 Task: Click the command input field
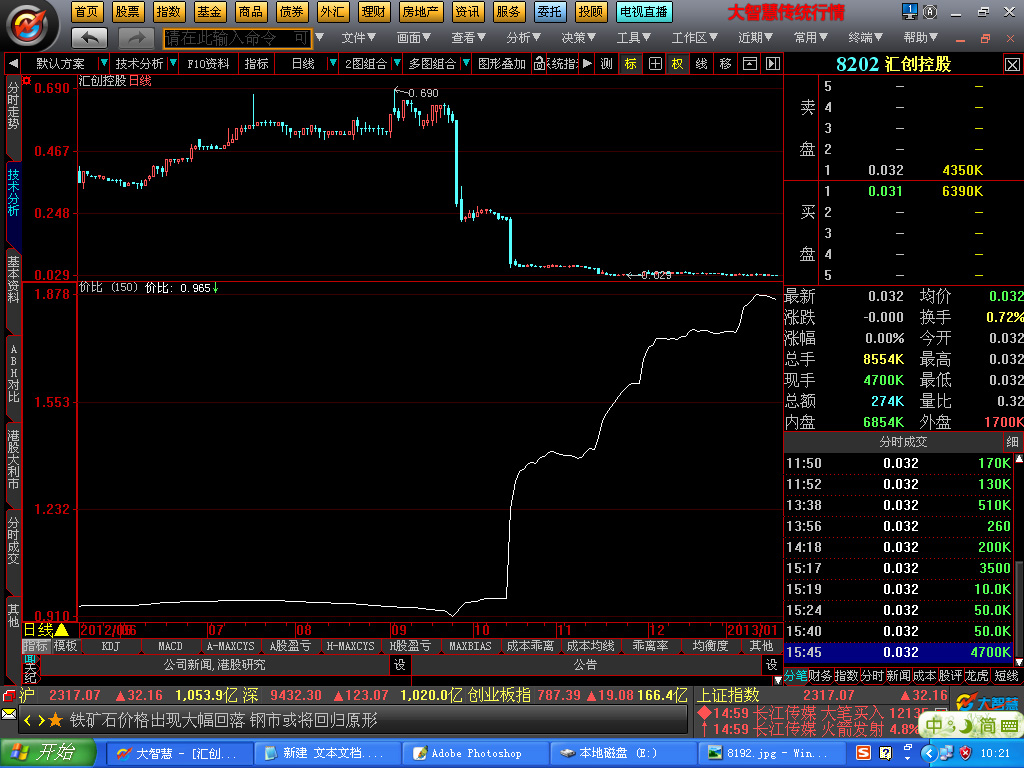click(238, 39)
